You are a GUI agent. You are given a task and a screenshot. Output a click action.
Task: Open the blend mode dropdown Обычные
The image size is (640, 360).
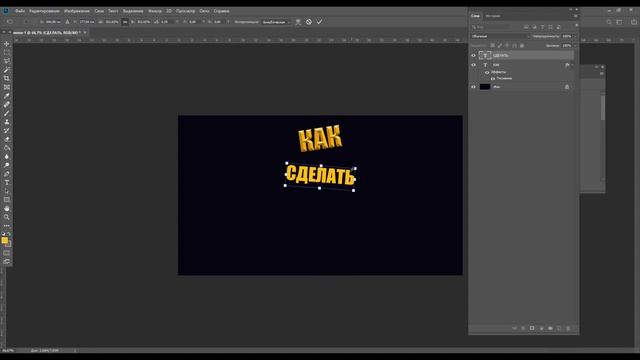point(500,36)
